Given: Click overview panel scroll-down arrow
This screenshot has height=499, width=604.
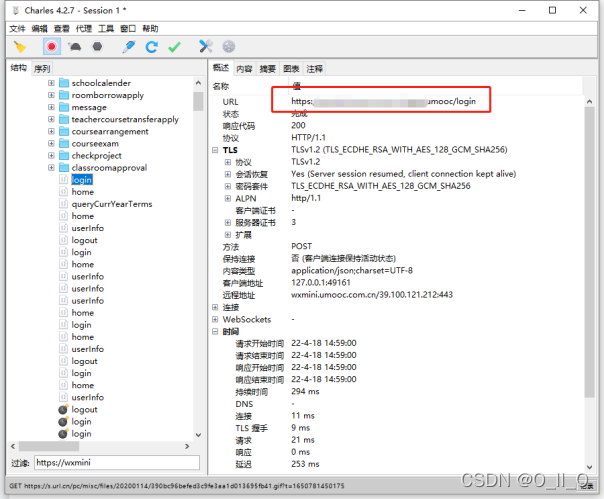Looking at the screenshot, I should click(589, 467).
